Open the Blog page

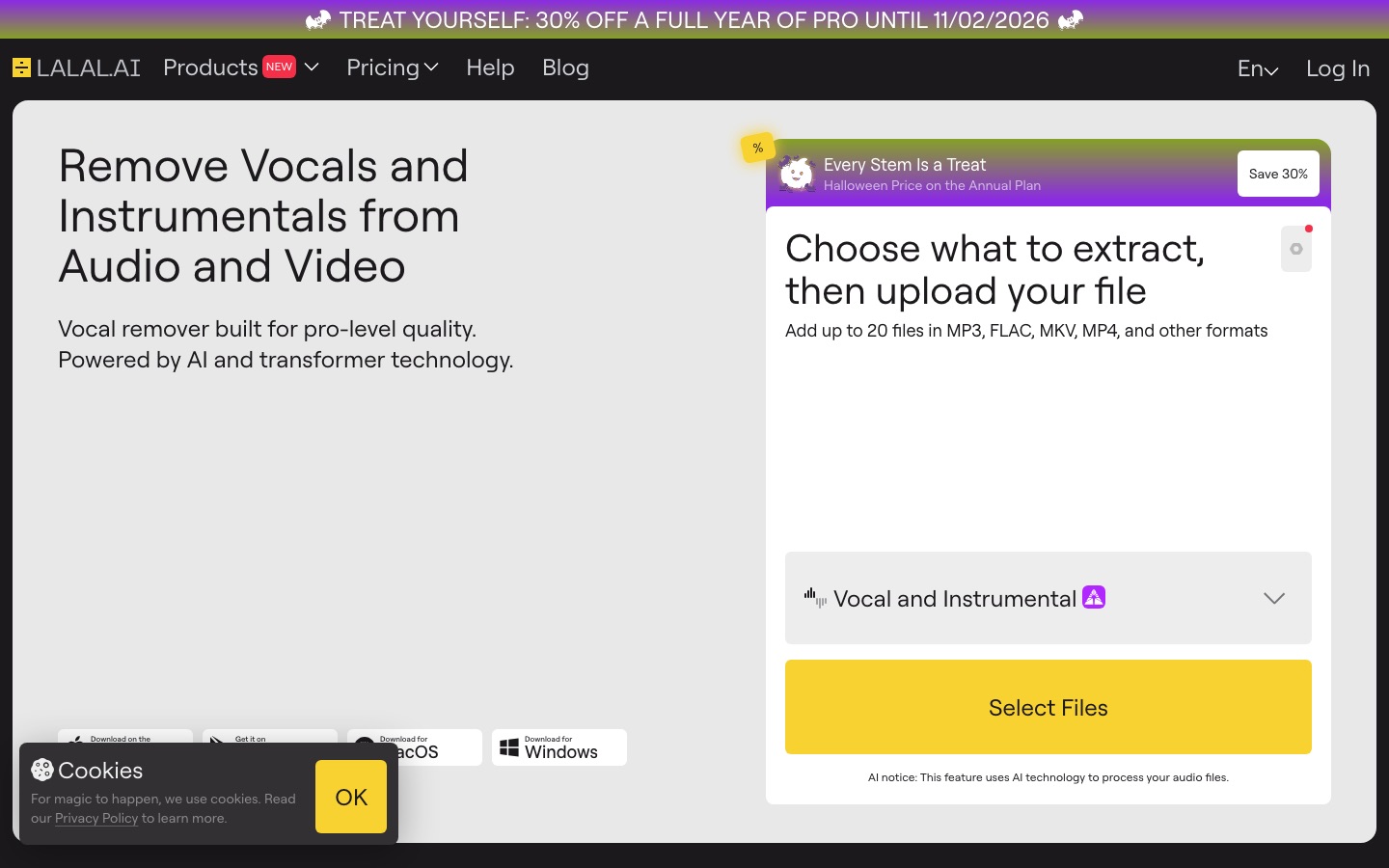[565, 68]
